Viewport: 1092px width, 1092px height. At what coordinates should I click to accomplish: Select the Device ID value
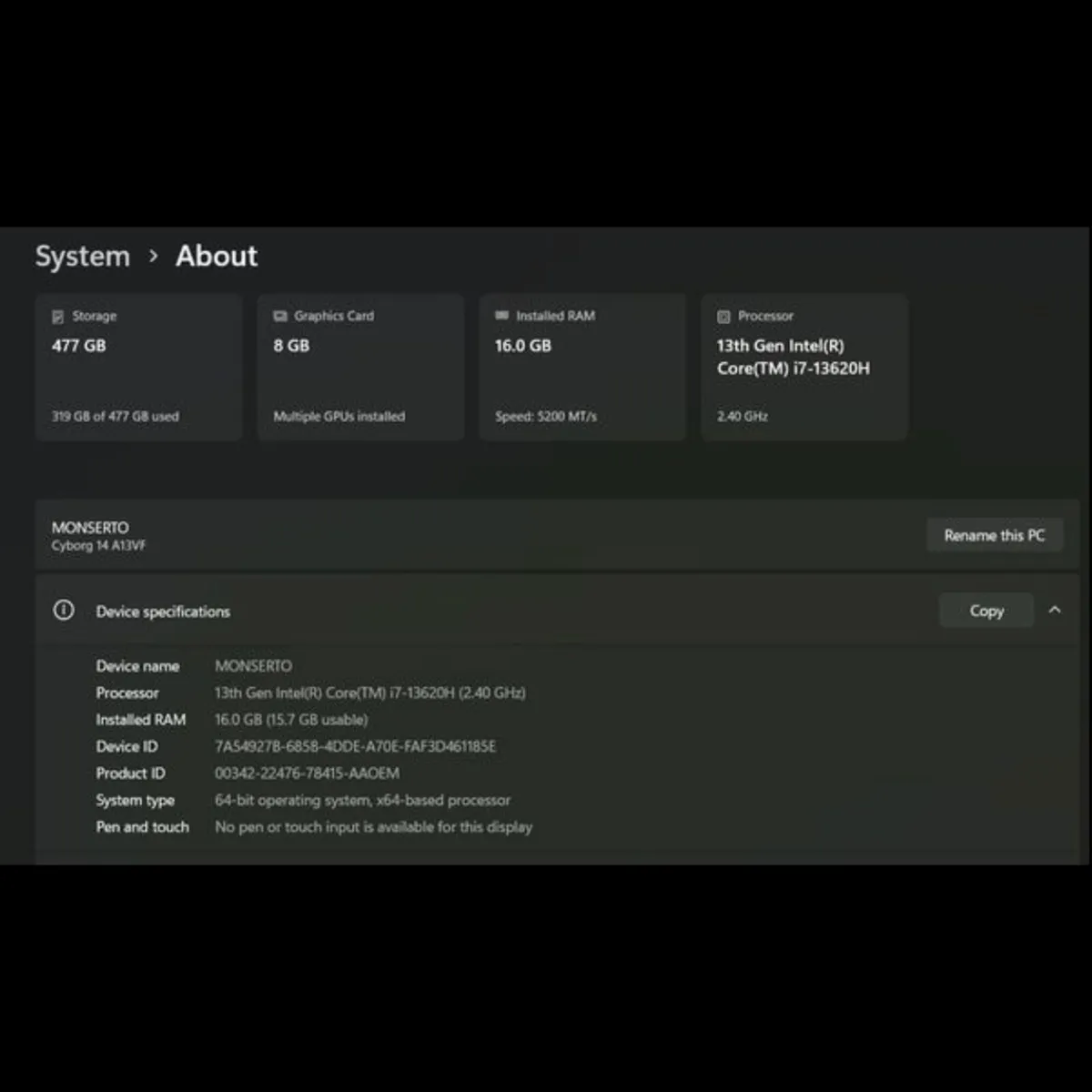click(355, 746)
